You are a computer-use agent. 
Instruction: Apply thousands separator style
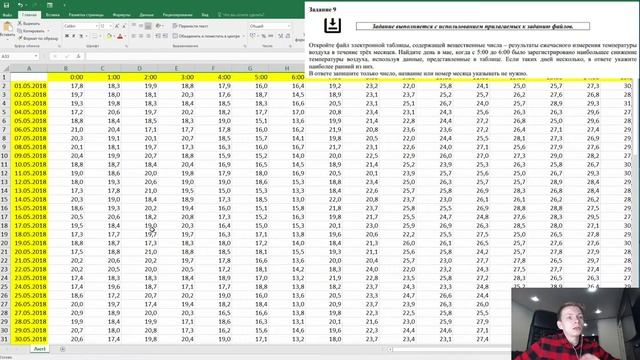click(x=271, y=36)
